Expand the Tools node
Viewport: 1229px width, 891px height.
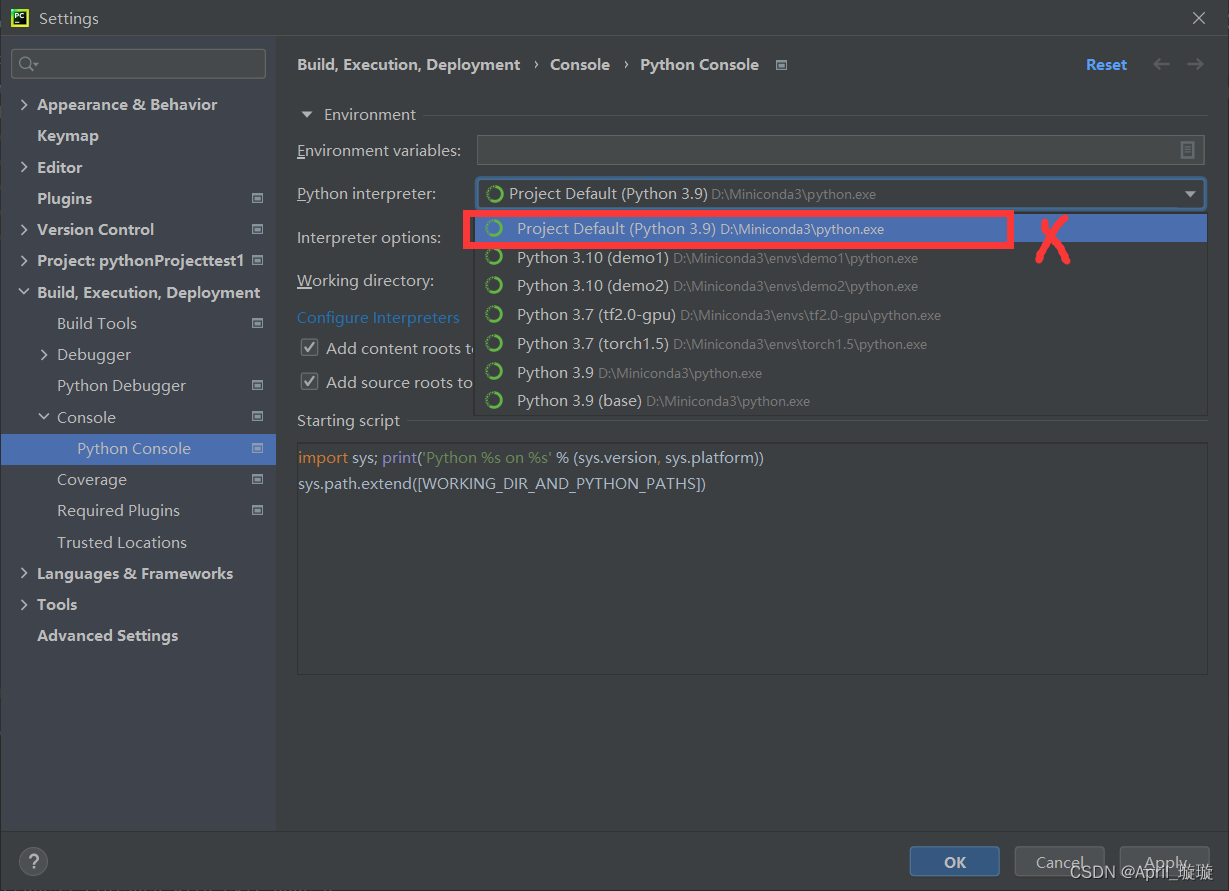coord(24,604)
